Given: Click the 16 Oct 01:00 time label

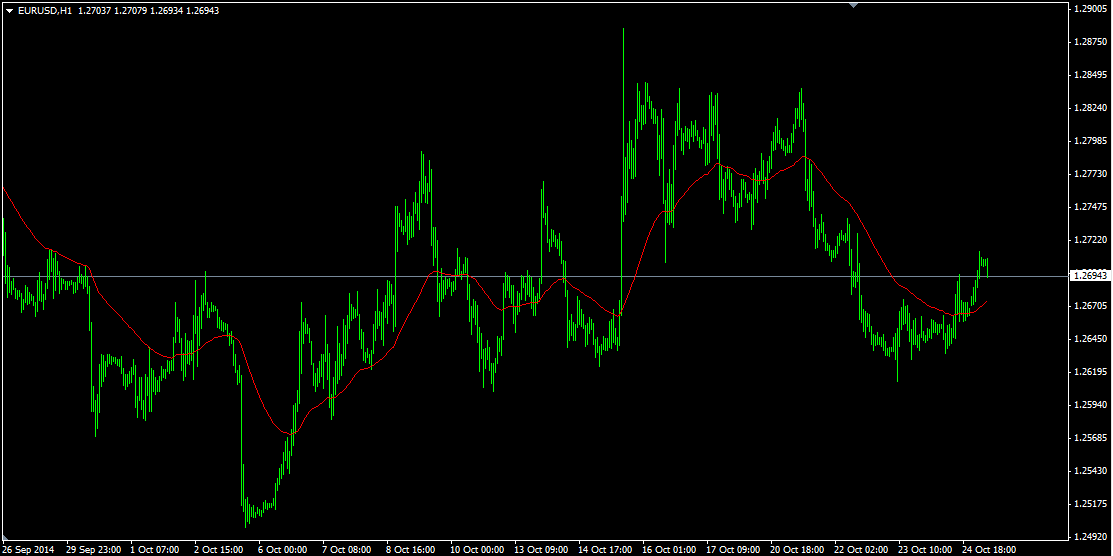Looking at the screenshot, I should pyautogui.click(x=669, y=550).
